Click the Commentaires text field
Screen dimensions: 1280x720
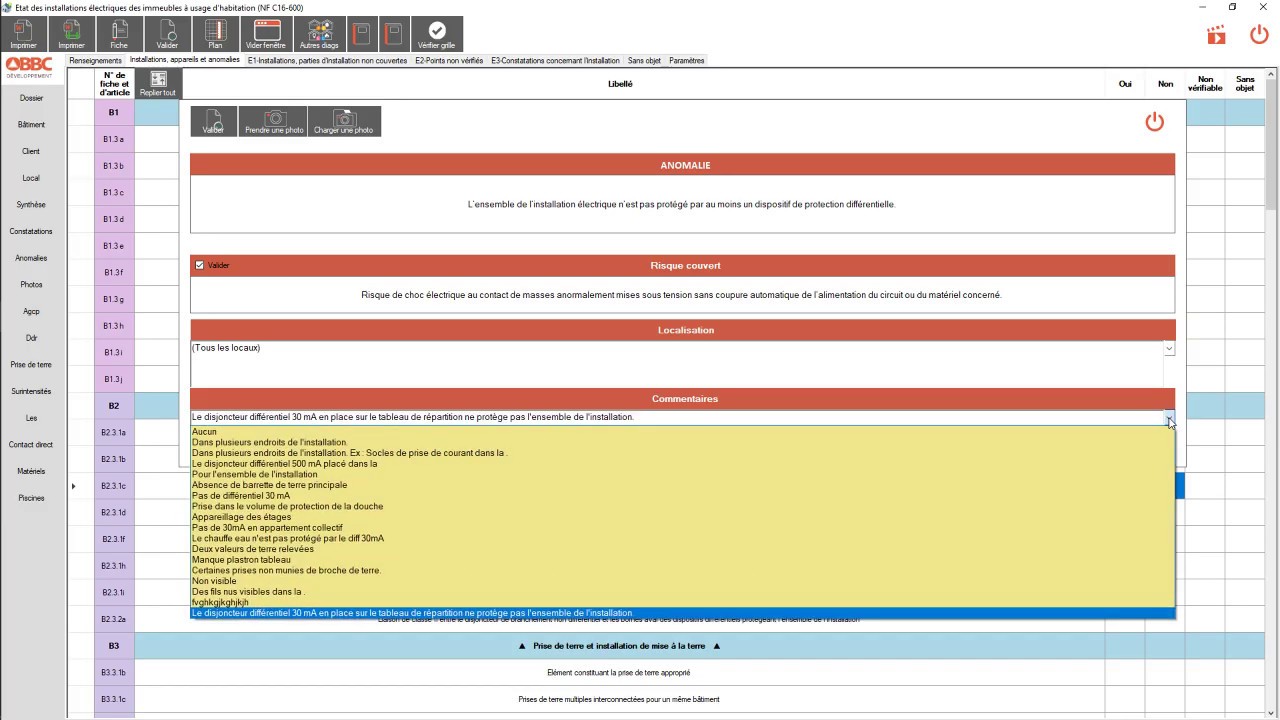coord(677,417)
